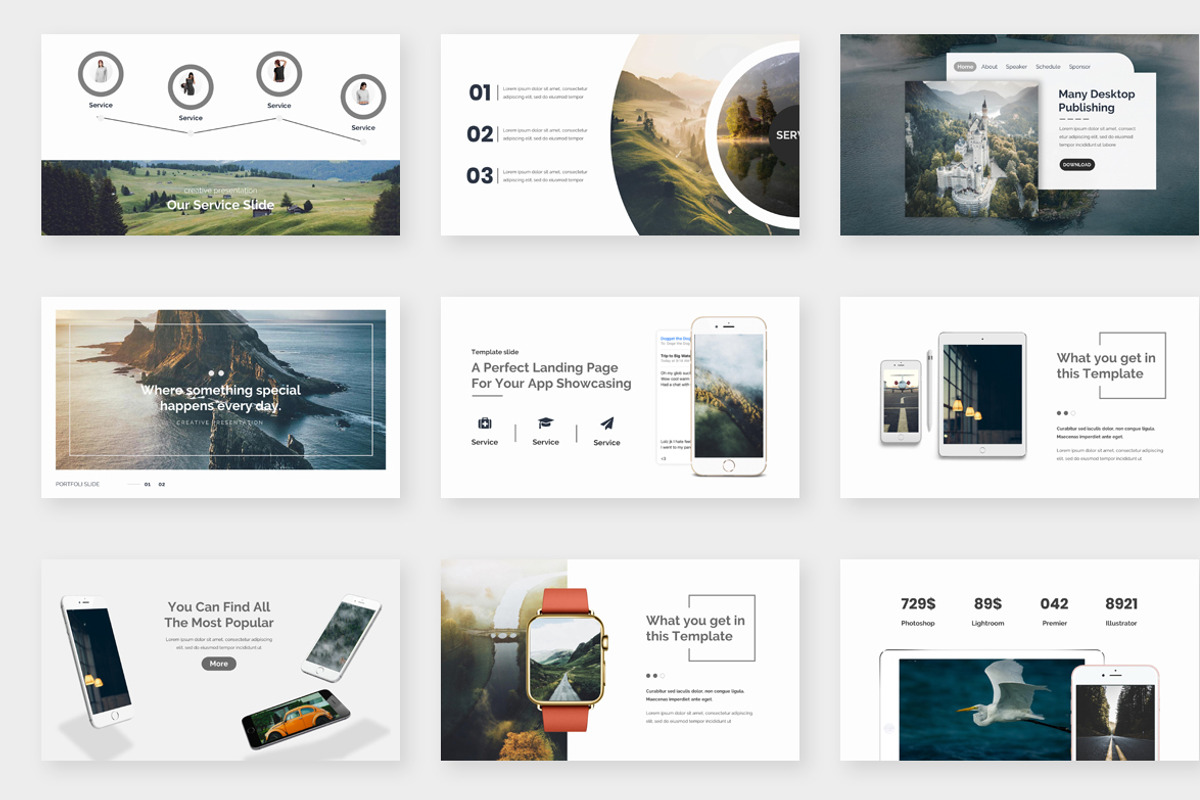Viewport: 1200px width, 800px height.
Task: Tap the home button on the landing page phone
Action: pos(728,465)
